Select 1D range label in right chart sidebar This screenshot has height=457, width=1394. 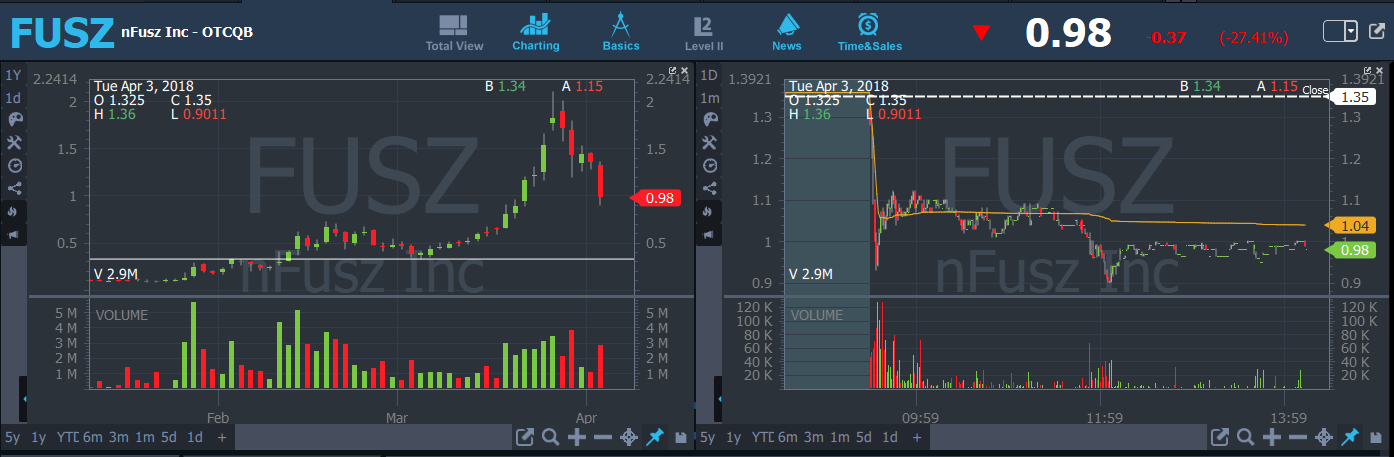(710, 75)
